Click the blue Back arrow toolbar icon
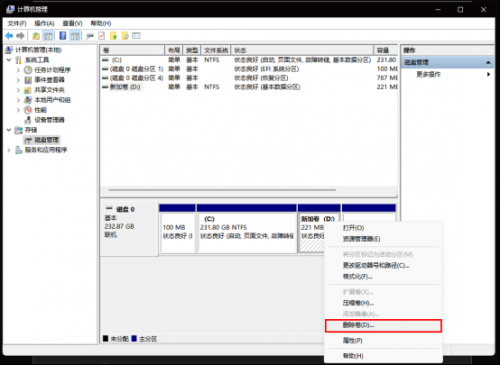This screenshot has width=500, height=365. [9, 36]
